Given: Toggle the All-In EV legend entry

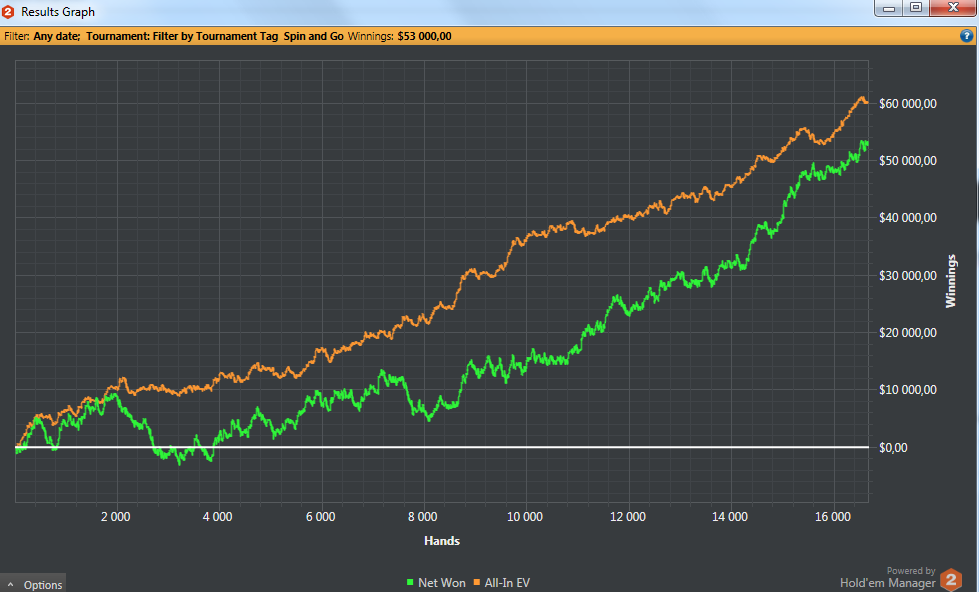Looking at the screenshot, I should pos(501,583).
